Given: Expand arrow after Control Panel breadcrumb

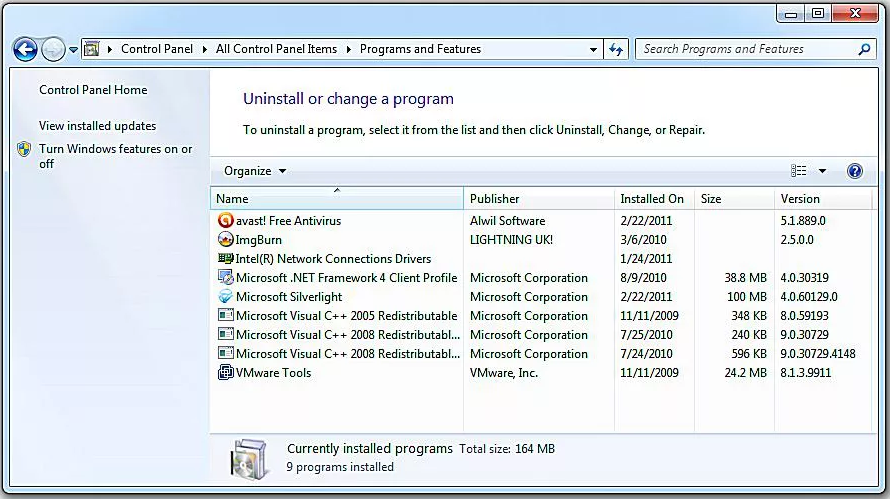Looking at the screenshot, I should click(x=204, y=49).
